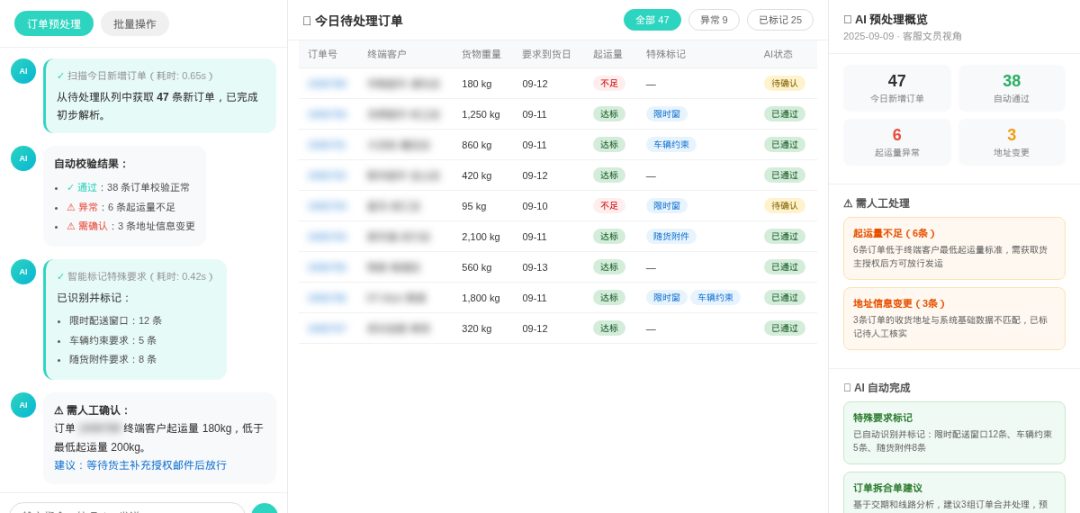Open the order number link in the 1,800 kg row
Screen dimensions: 1080x513
click(x=327, y=298)
